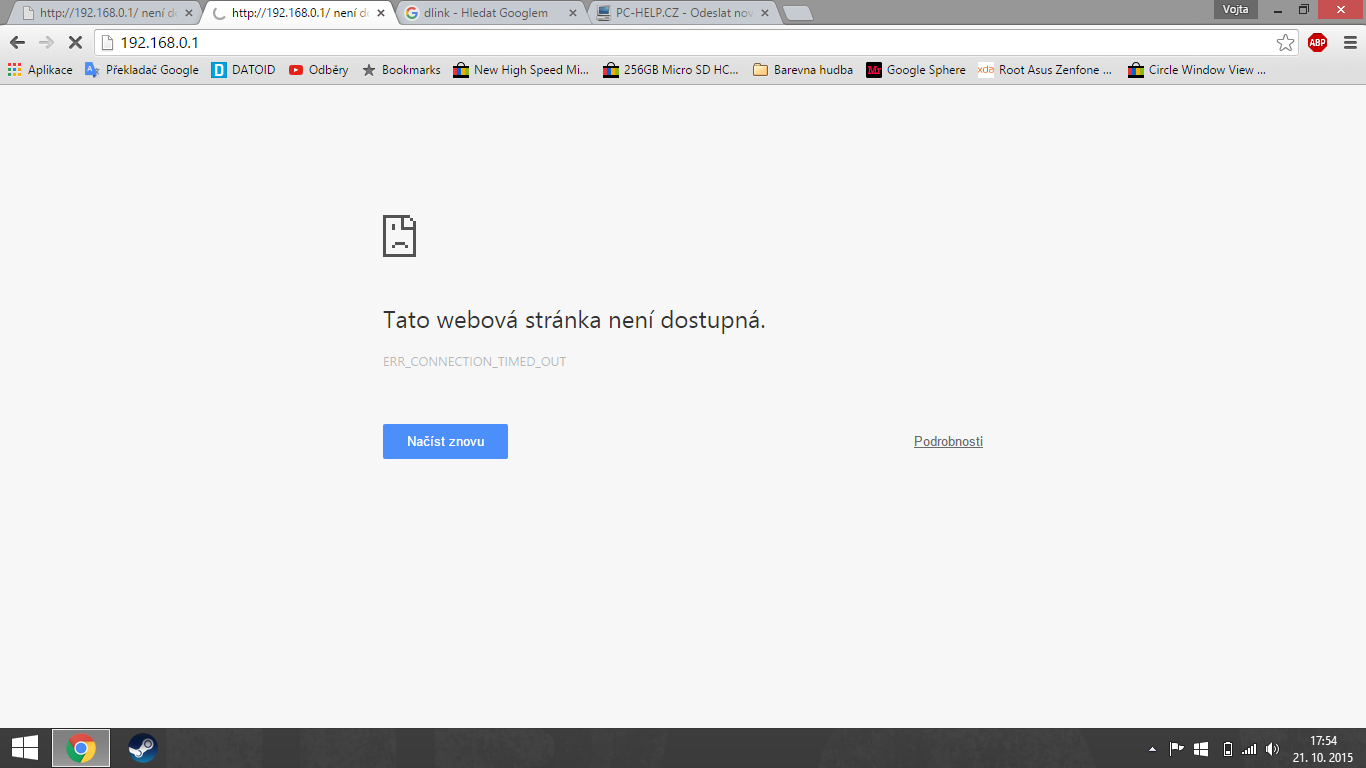
Task: Check the battery status tray icon
Action: click(1227, 748)
